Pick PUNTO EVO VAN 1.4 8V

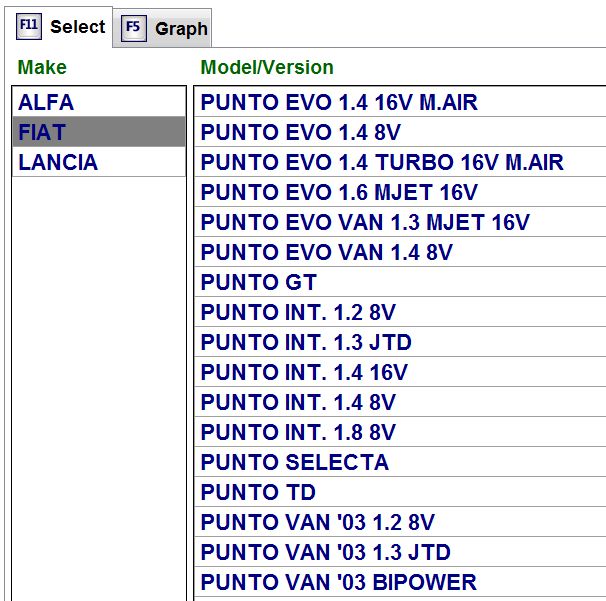400,252
